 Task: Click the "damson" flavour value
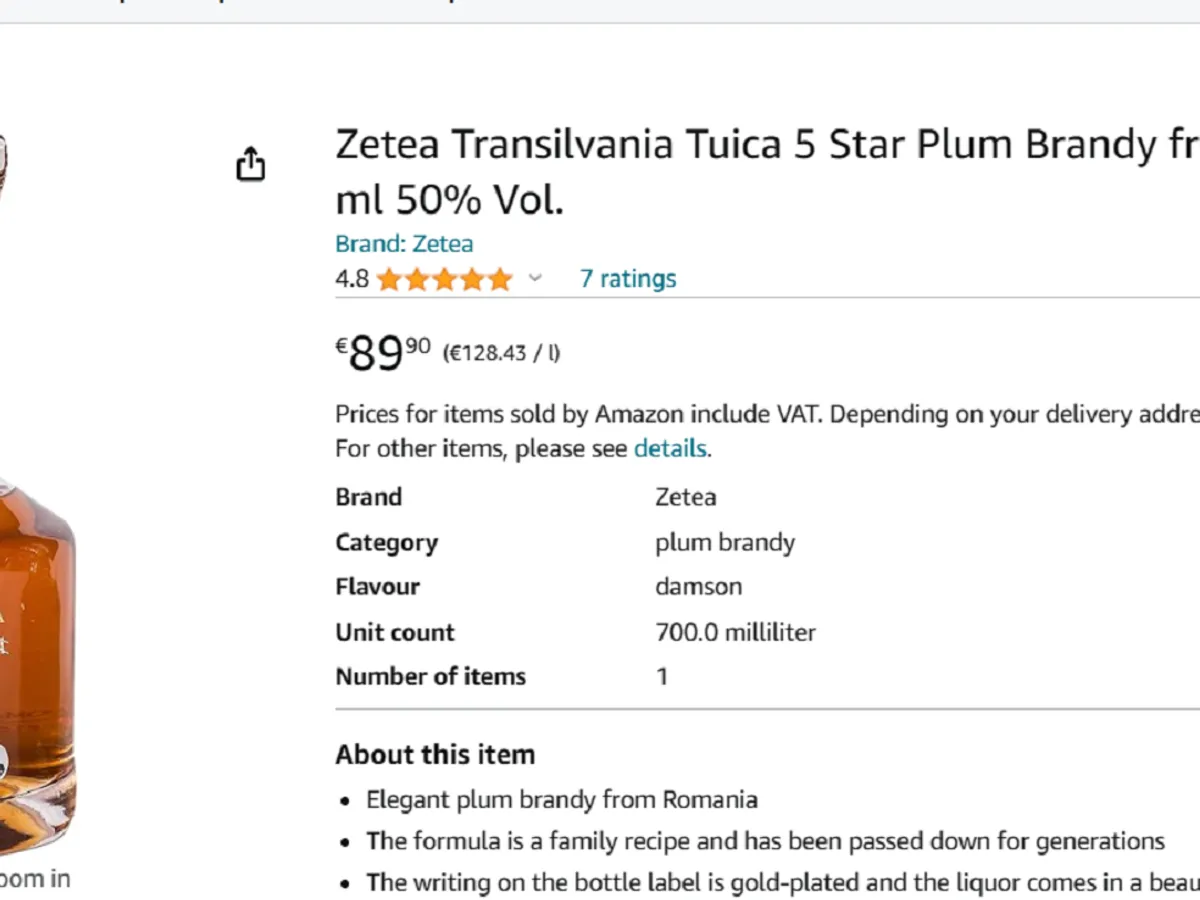pyautogui.click(x=698, y=587)
